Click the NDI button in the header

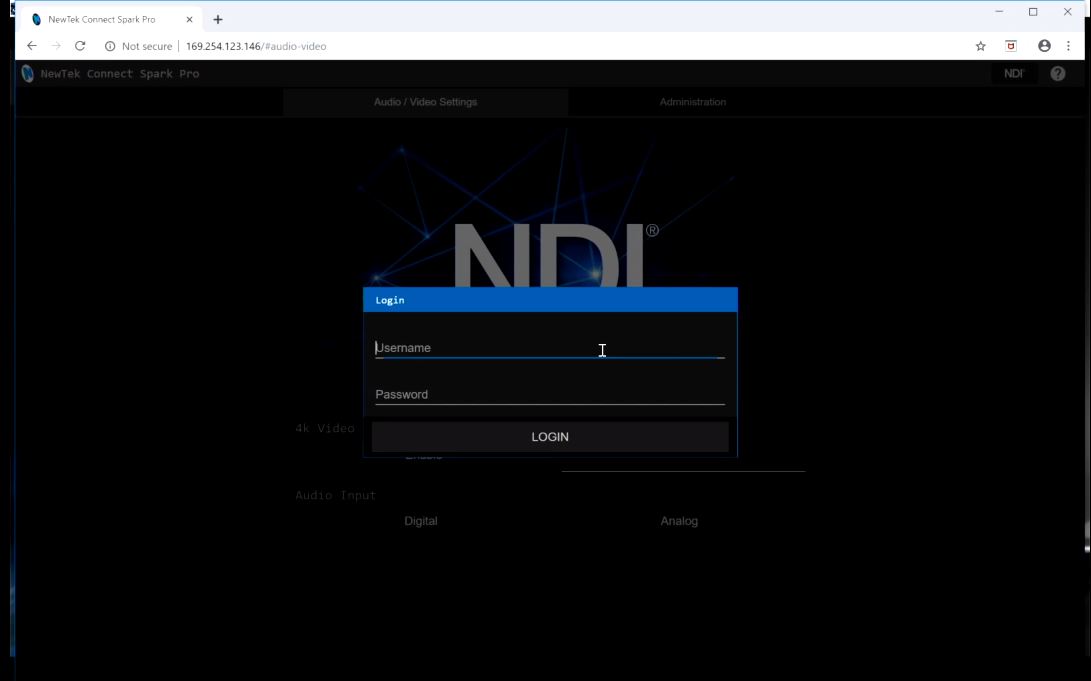[1014, 74]
